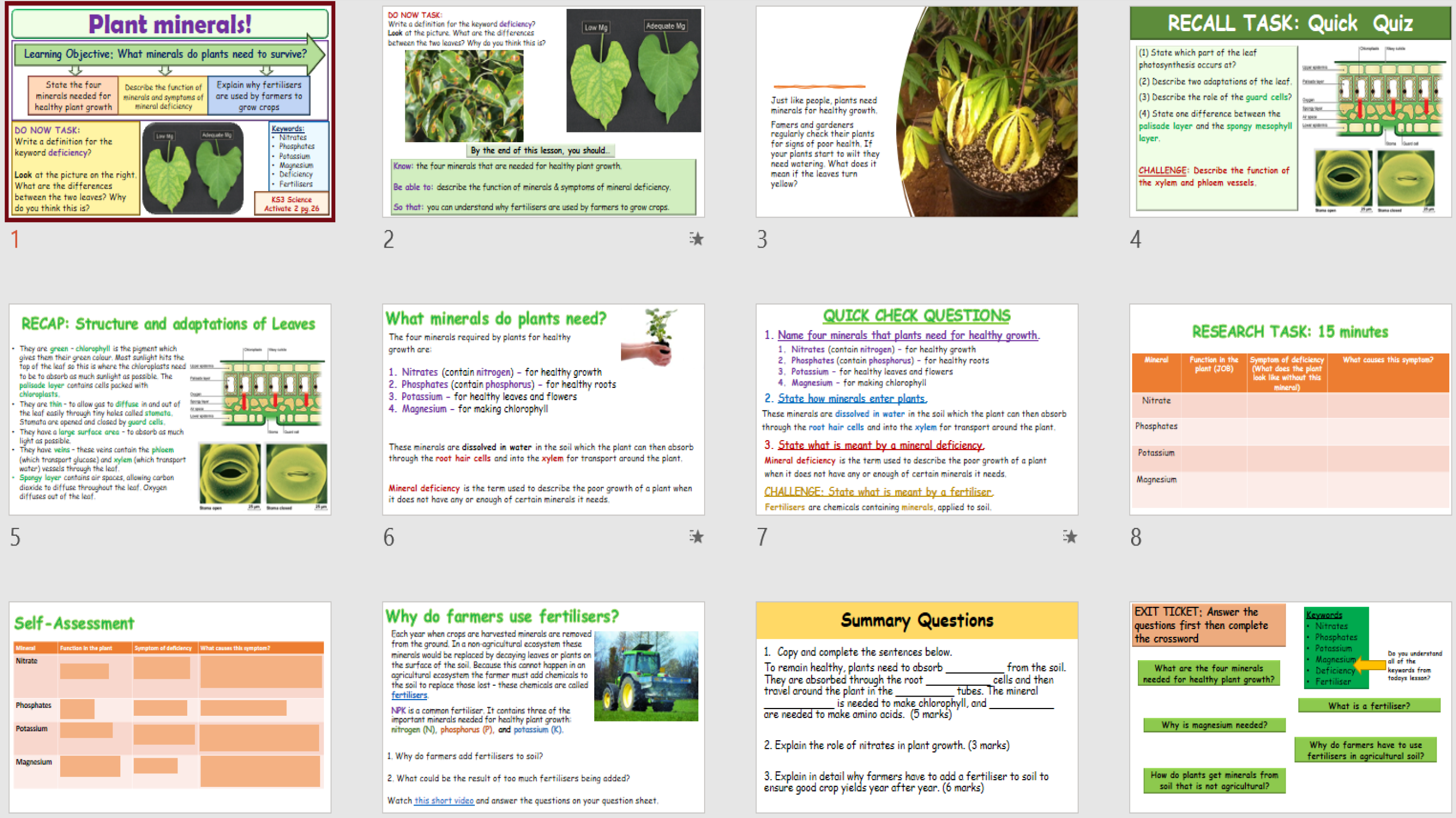This screenshot has height=818, width=1456.
Task: Select slide 3 showing the yellowing plant
Action: tap(916, 110)
